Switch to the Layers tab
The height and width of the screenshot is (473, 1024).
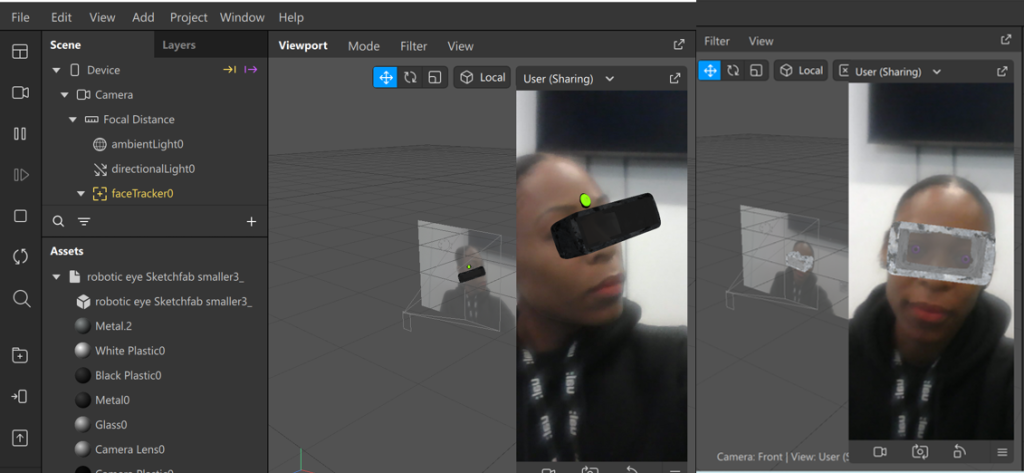(179, 45)
